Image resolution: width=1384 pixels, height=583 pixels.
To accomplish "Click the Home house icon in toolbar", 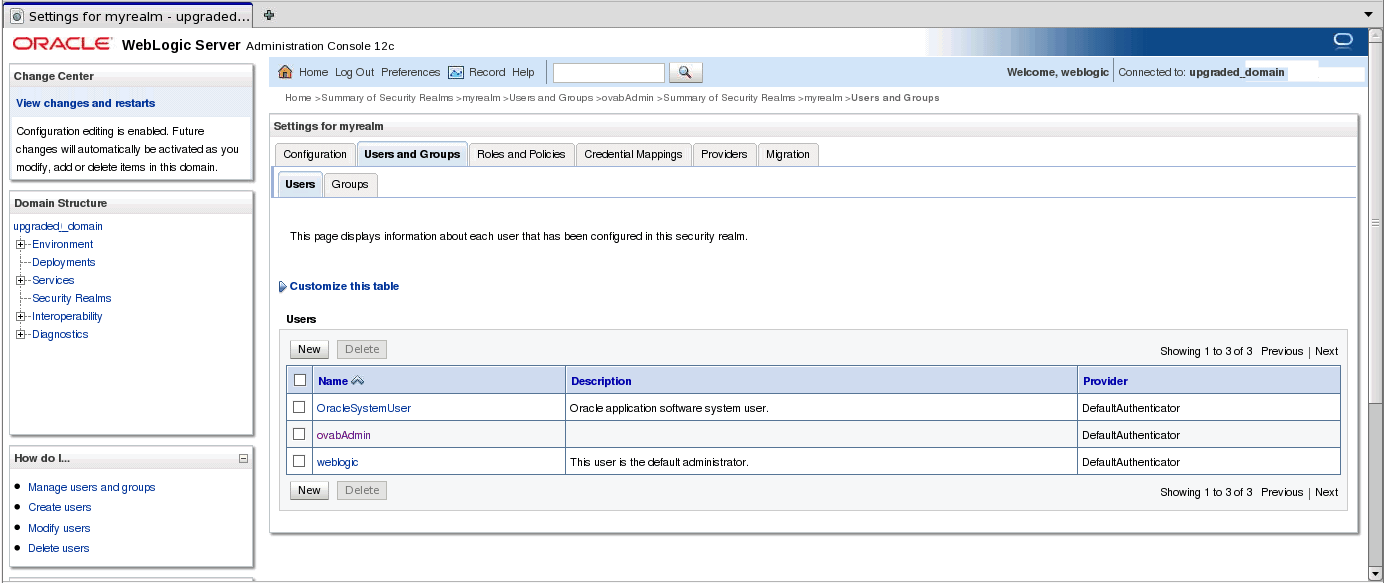I will pyautogui.click(x=285, y=72).
